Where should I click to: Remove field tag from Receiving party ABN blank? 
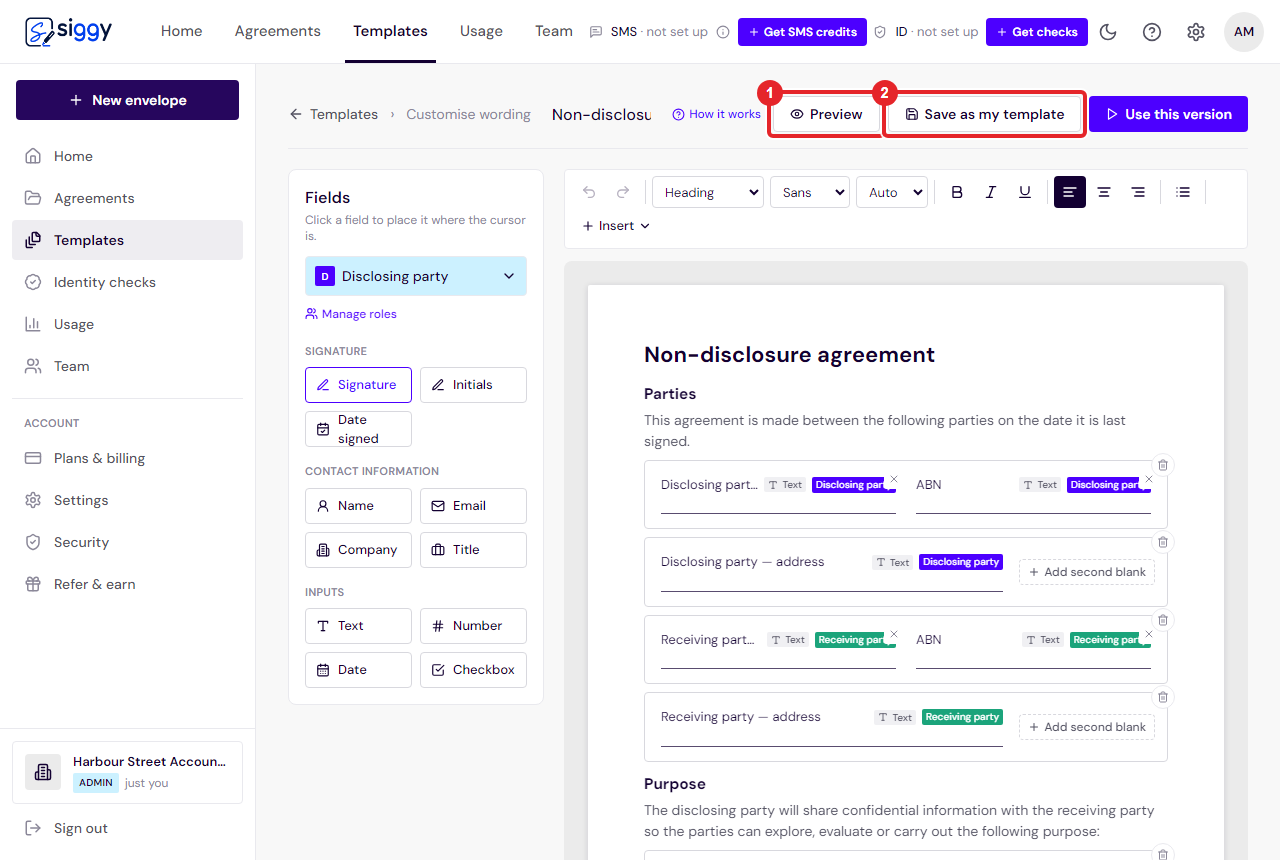click(x=1149, y=634)
